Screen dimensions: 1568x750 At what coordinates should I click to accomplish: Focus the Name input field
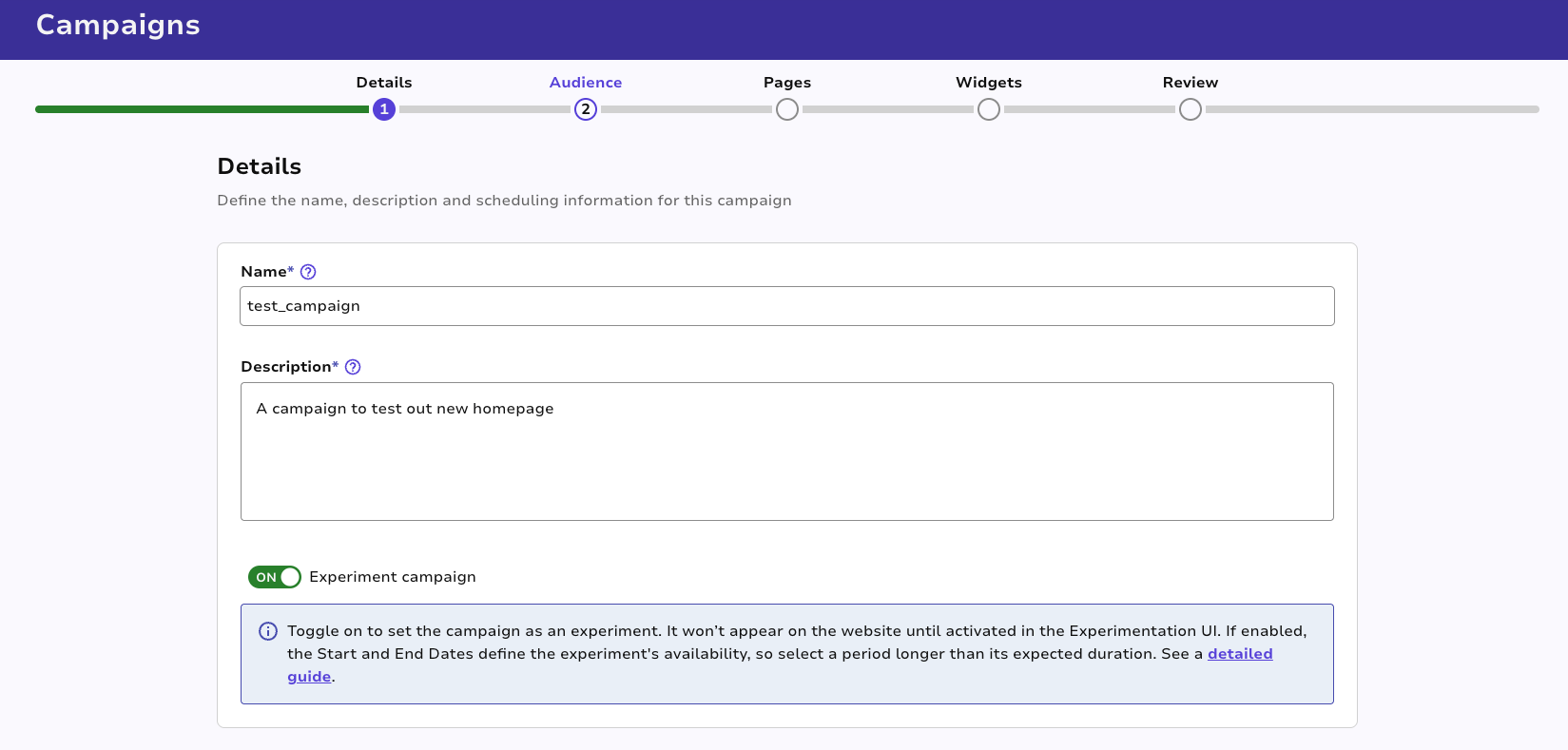point(786,306)
